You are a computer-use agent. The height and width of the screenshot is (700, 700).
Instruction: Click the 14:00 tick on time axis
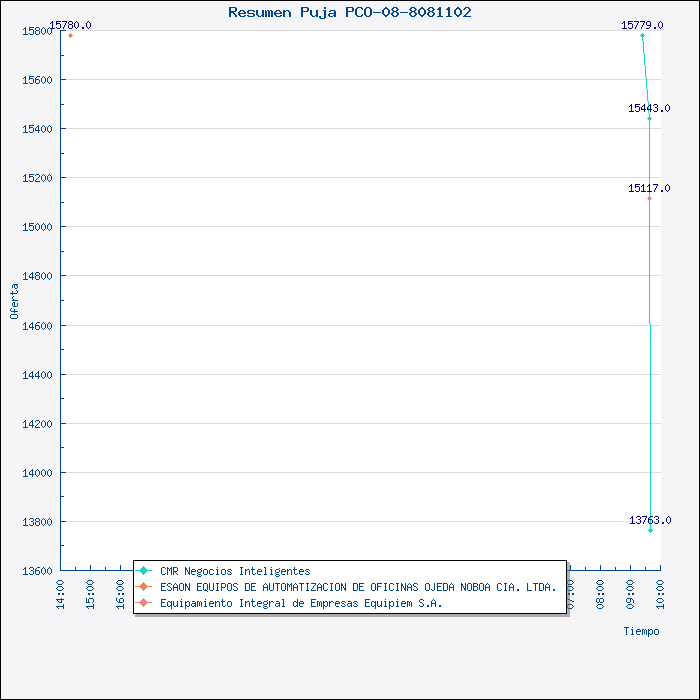click(61, 593)
